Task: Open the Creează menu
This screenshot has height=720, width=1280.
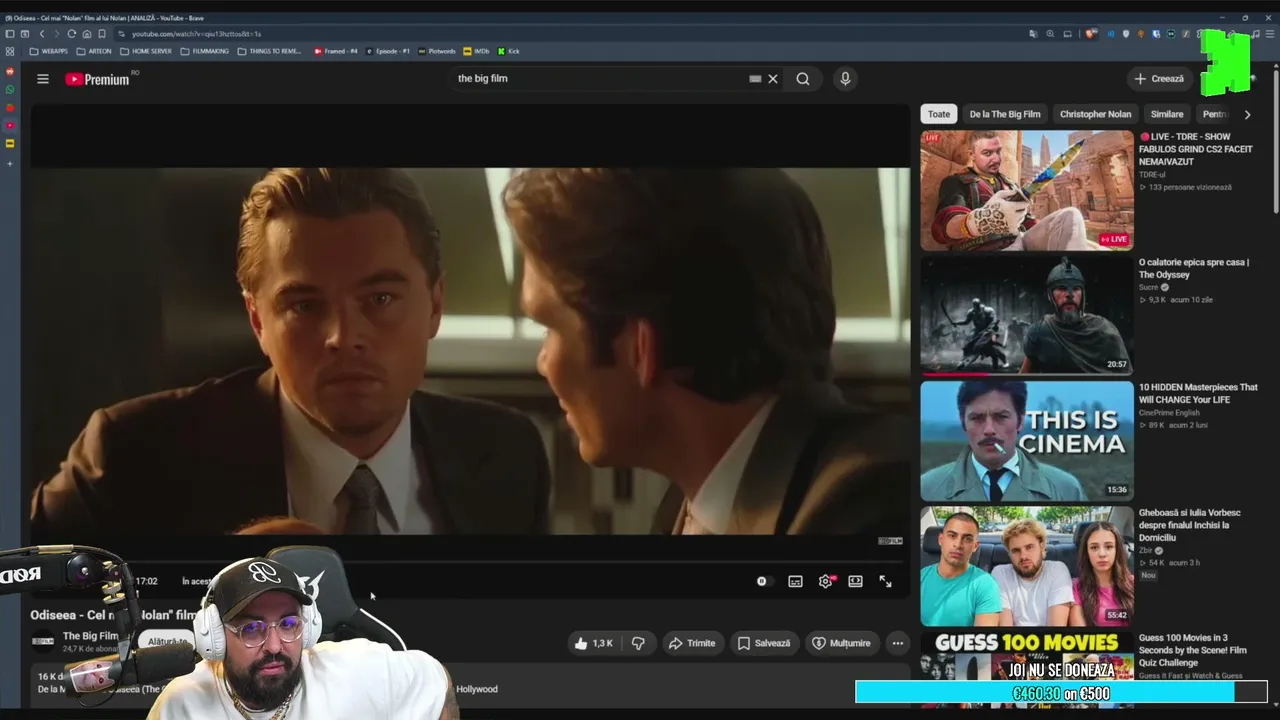Action: (x=1159, y=79)
